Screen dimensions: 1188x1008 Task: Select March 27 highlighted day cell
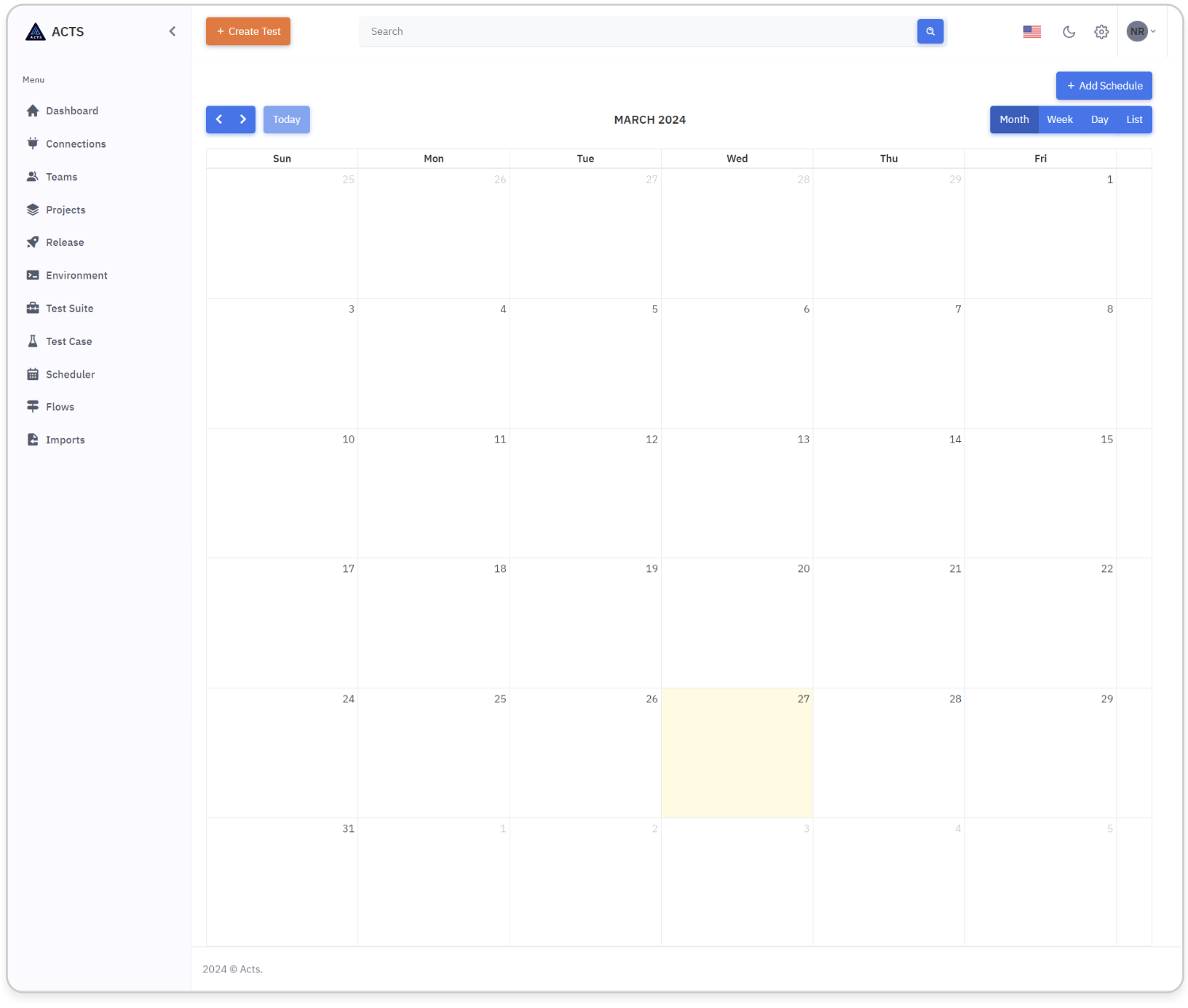click(x=737, y=753)
